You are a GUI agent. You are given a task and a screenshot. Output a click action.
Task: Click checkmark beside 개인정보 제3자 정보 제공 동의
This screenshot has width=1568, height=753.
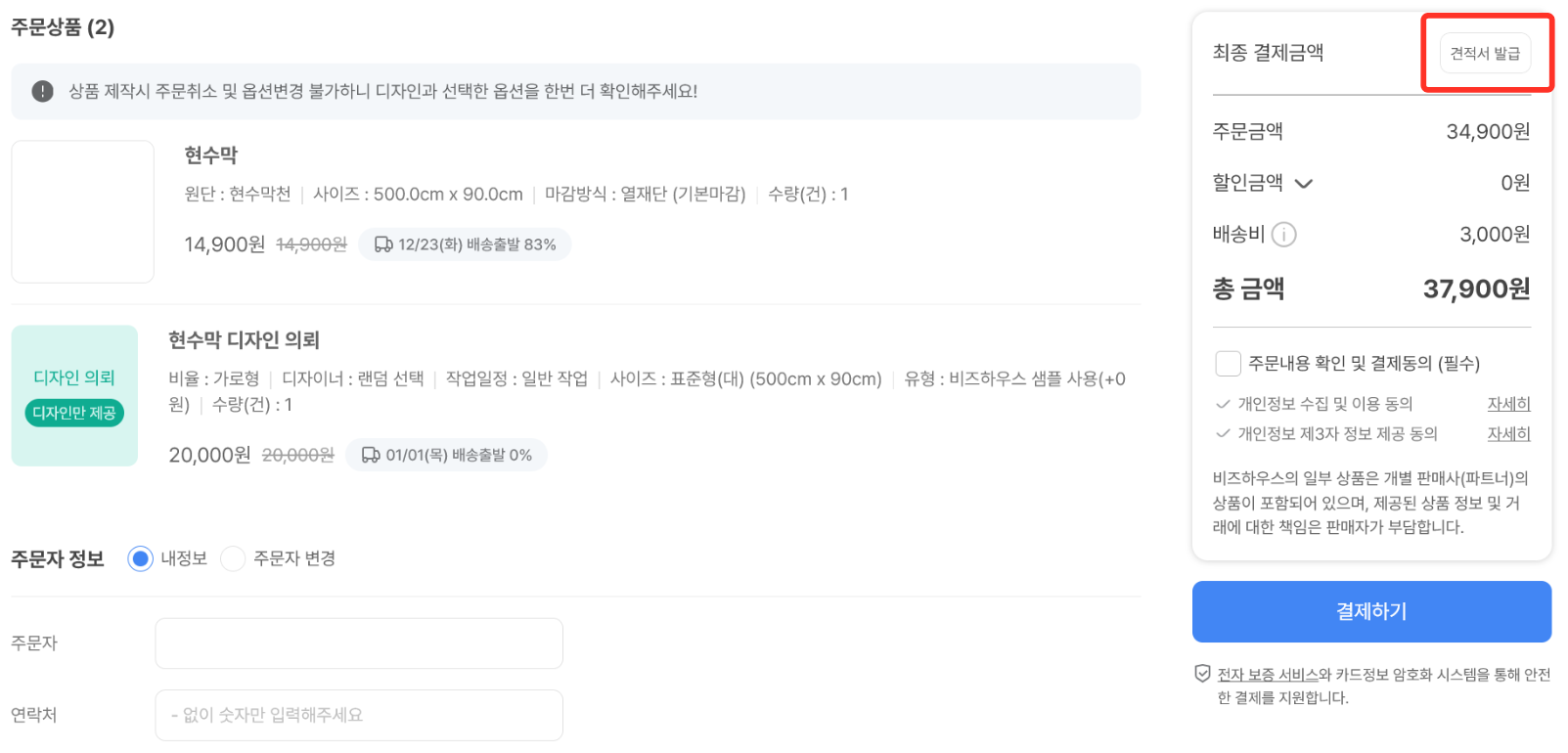click(1222, 433)
